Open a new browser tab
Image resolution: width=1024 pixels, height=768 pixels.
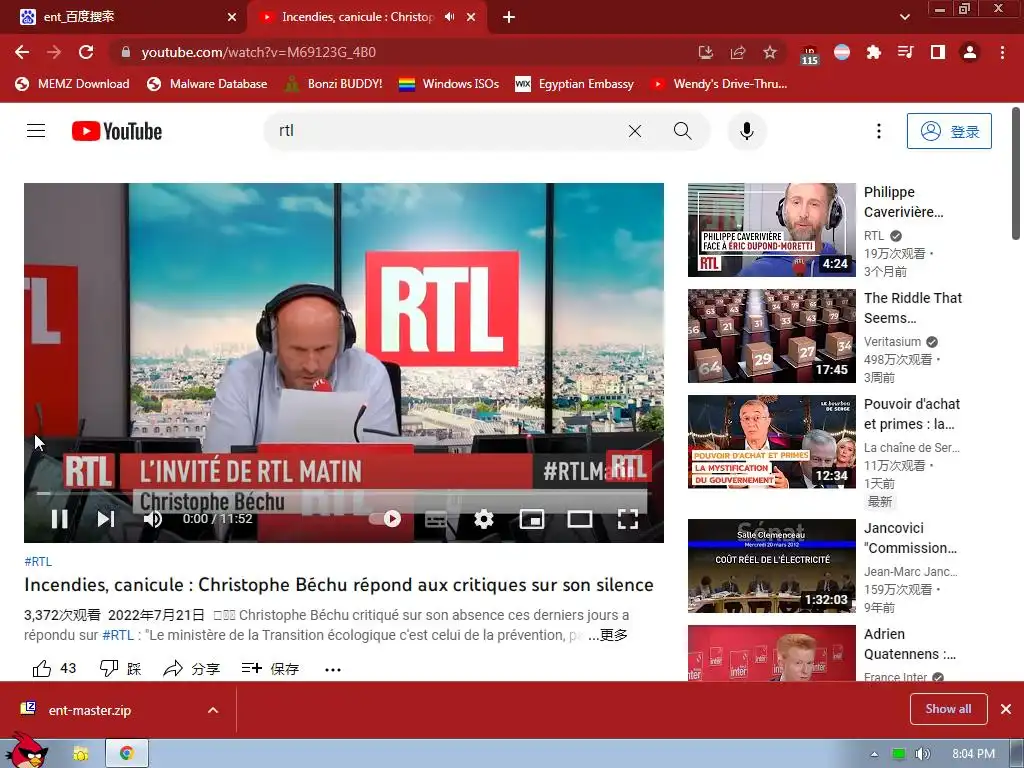509,17
